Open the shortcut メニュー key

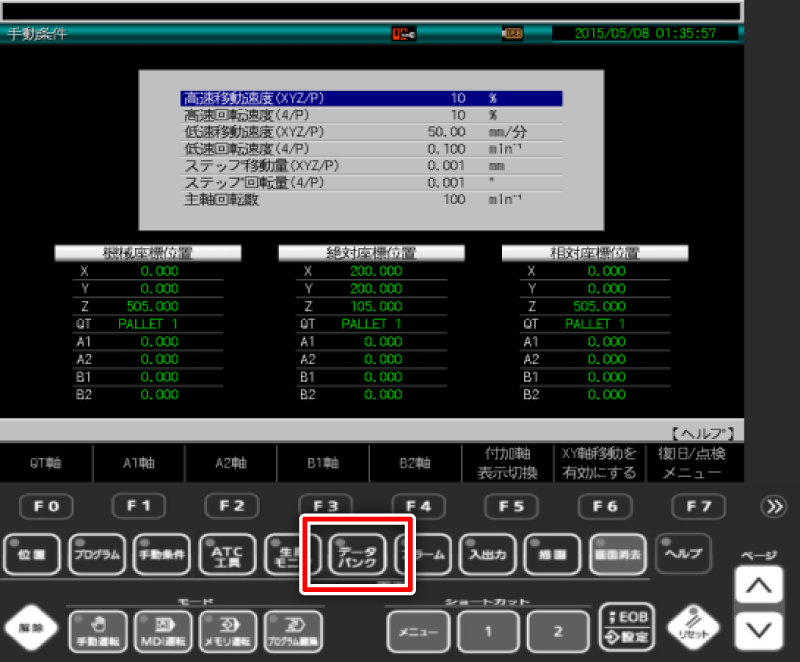point(417,631)
